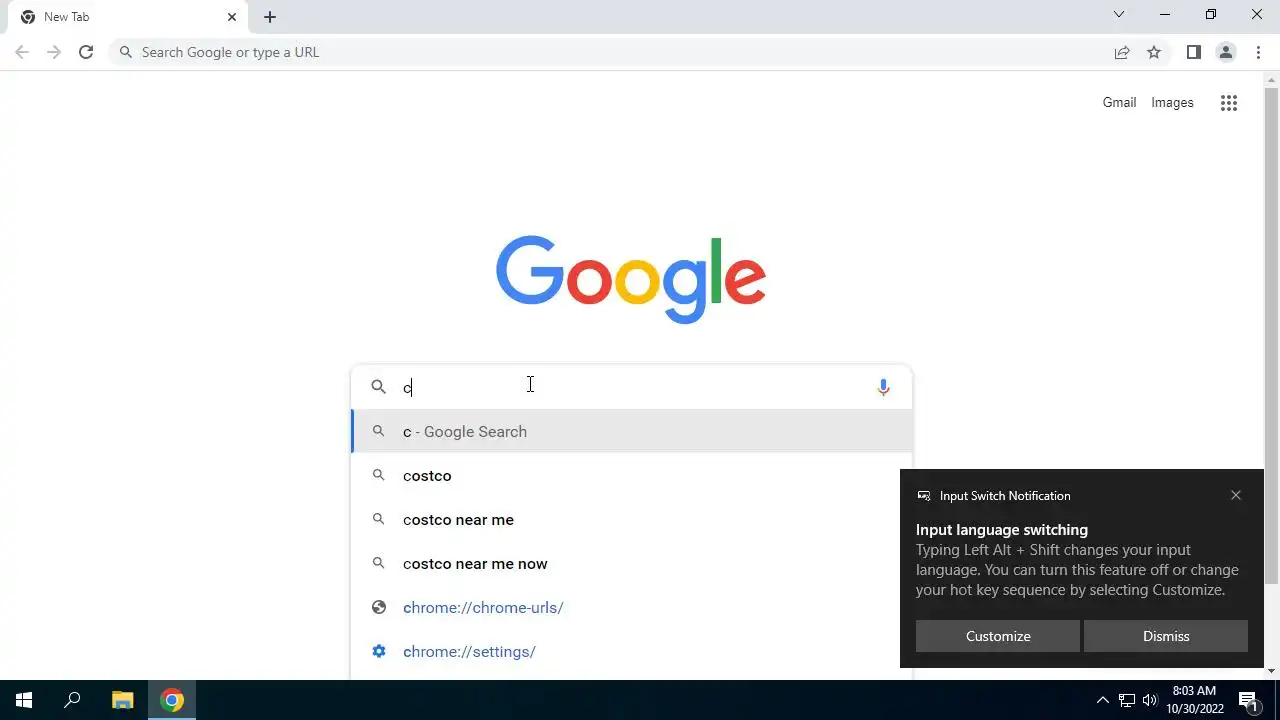Screen dimensions: 1280x720
Task: Click the browser back arrow
Action: [x=22, y=52]
